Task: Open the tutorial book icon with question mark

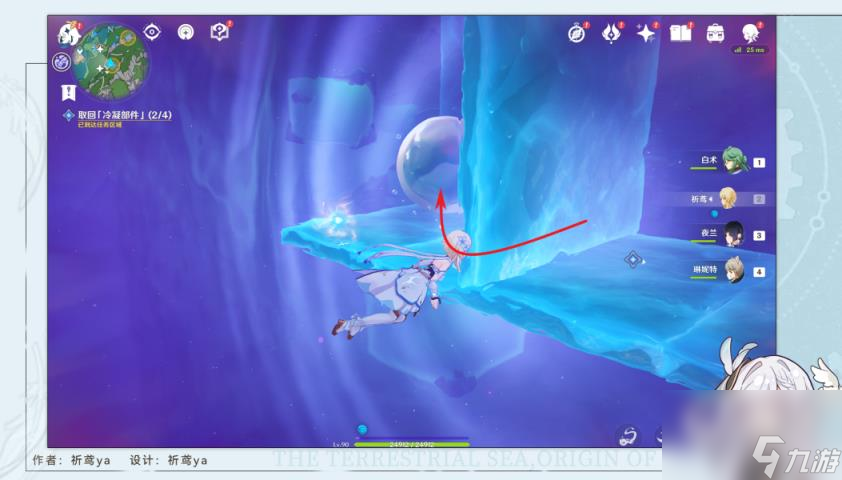Action: click(220, 32)
